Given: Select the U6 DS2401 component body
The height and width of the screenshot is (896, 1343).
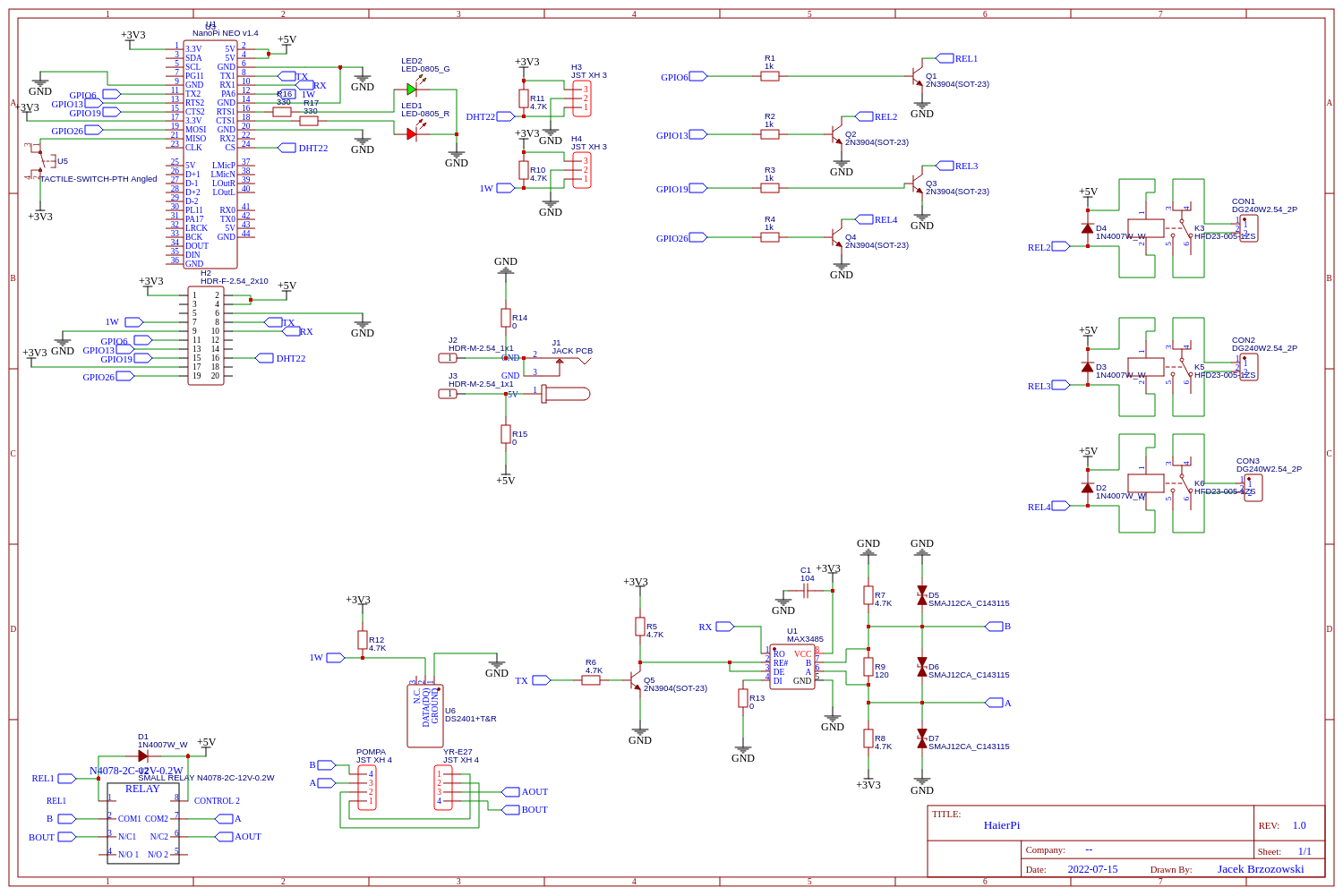Looking at the screenshot, I should coord(425,716).
